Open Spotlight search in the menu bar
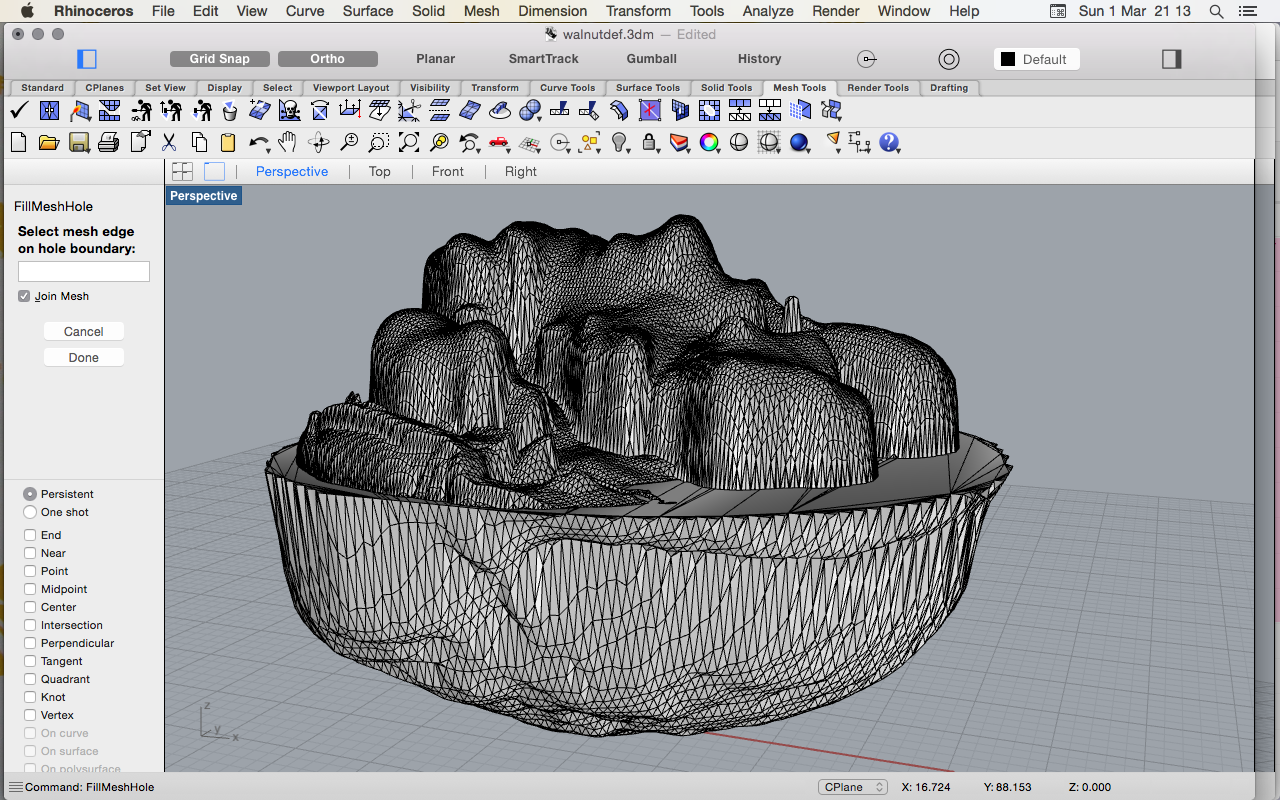The image size is (1280, 800). click(x=1216, y=11)
